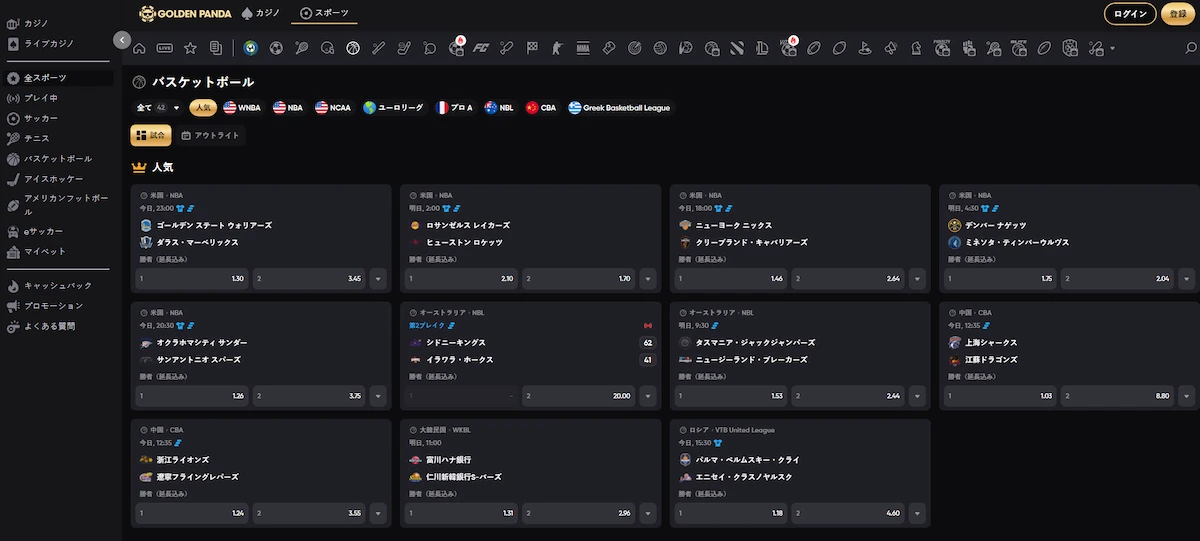Select the table tennis paddle icon
This screenshot has width=1200, height=541.
[430, 48]
